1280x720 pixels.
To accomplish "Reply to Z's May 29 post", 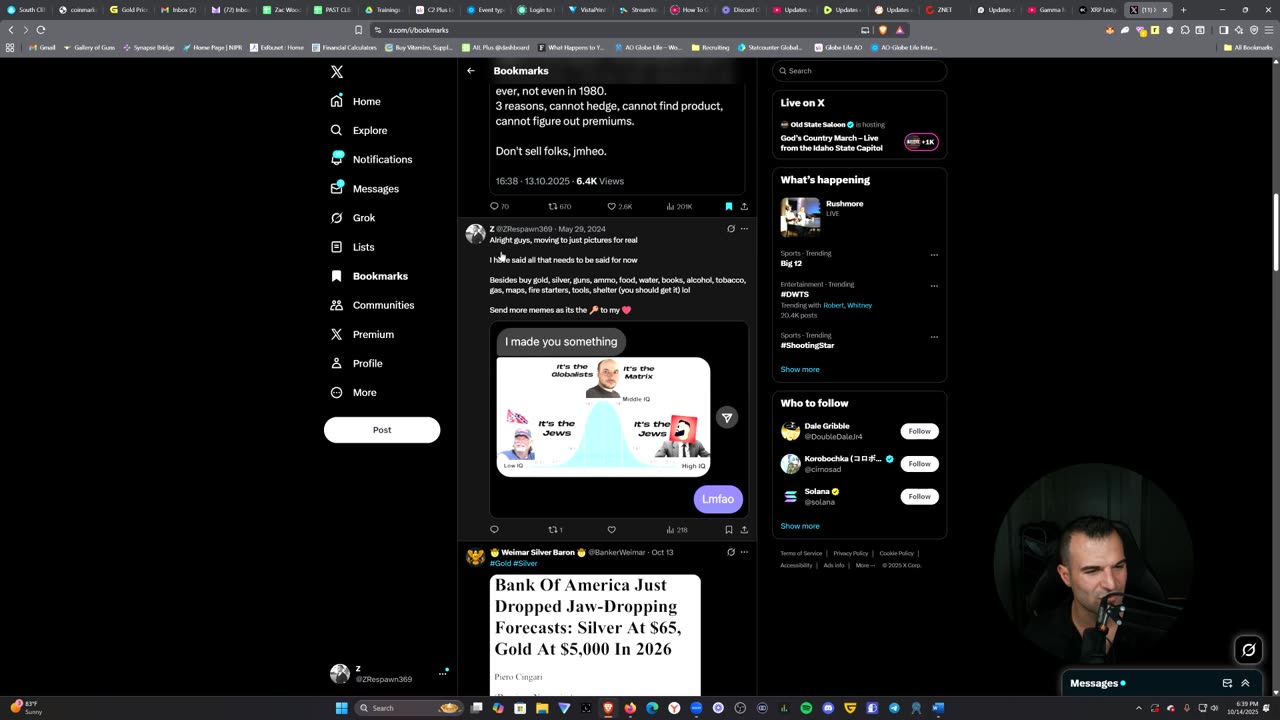I will (494, 529).
